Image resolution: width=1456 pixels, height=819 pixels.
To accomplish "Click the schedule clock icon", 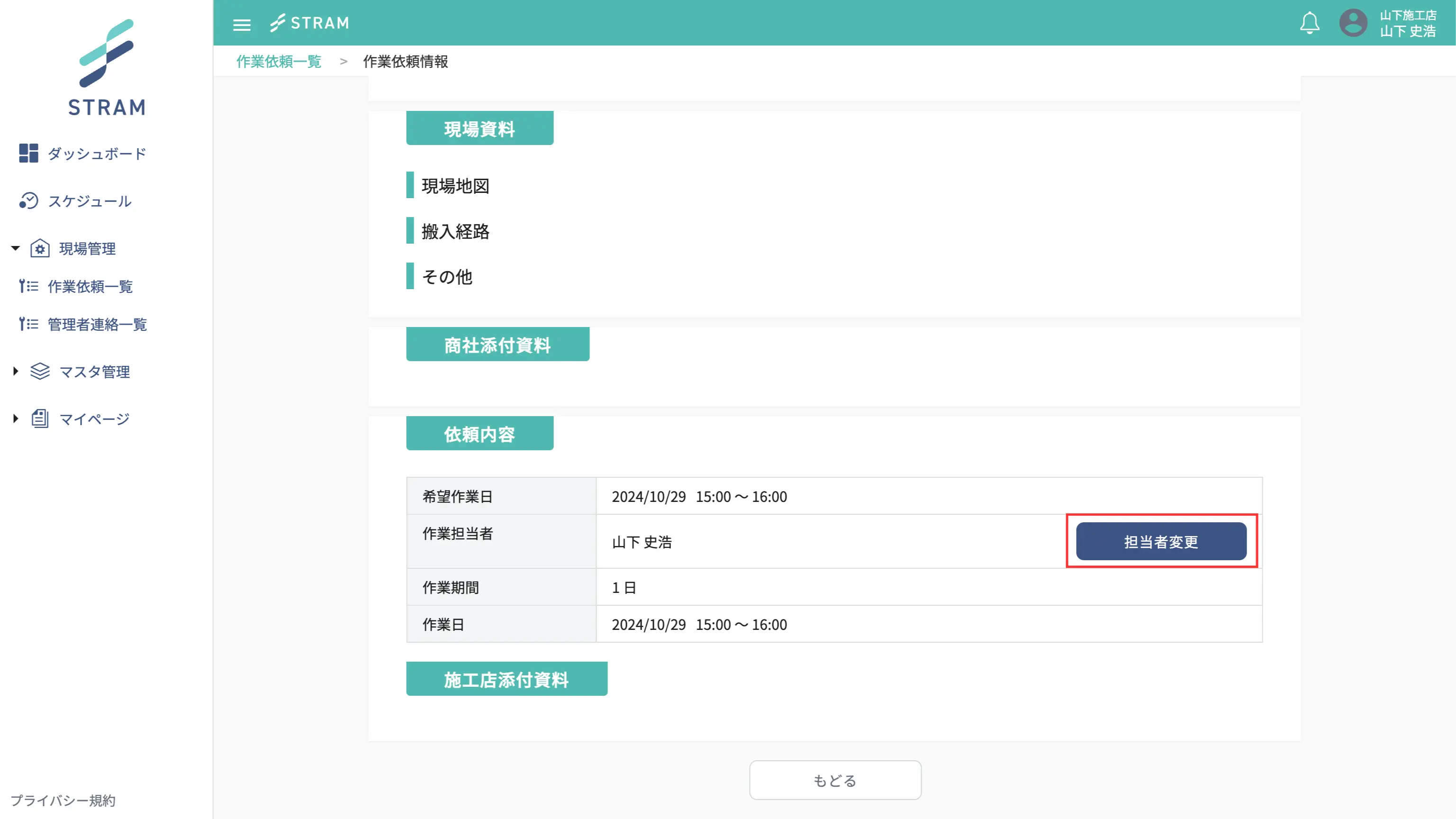I will click(x=28, y=200).
